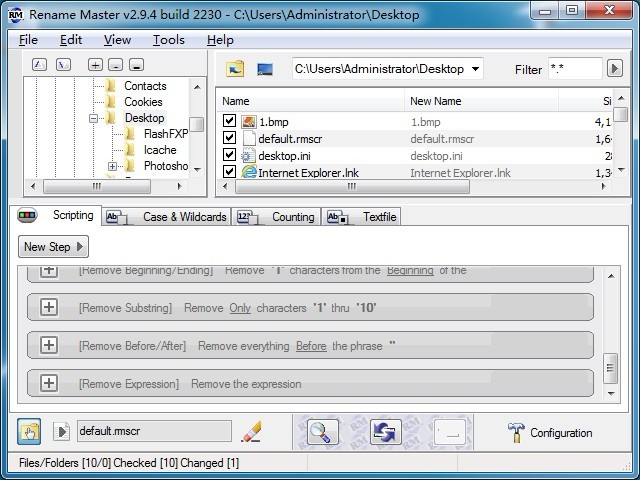Click the Filter text field
The height and width of the screenshot is (480, 640).
pyautogui.click(x=574, y=69)
